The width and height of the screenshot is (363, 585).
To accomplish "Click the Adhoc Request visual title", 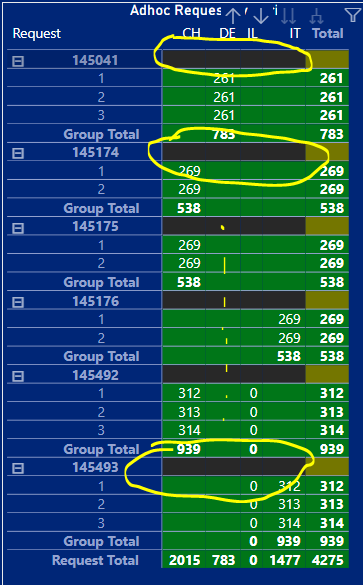I will (176, 11).
